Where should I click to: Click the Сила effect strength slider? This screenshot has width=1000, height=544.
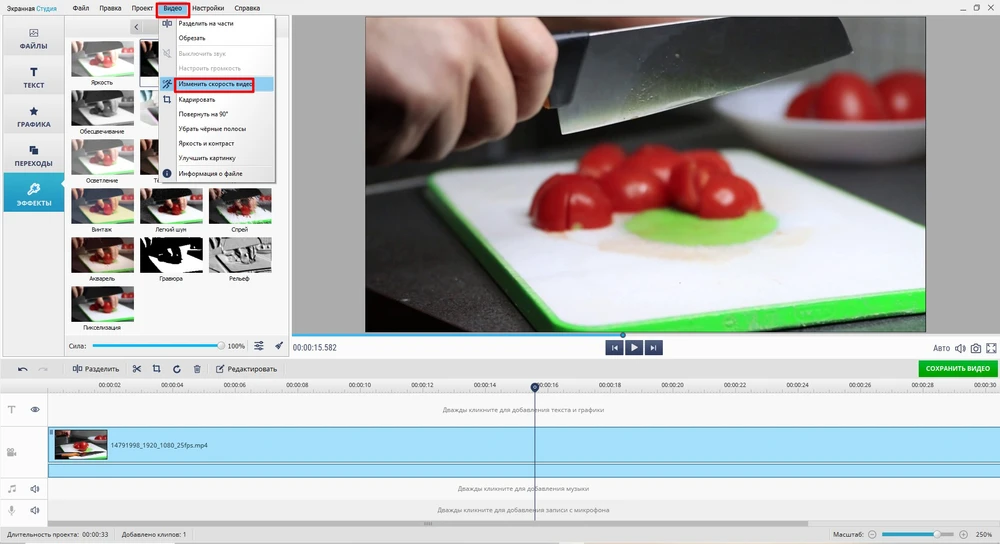pyautogui.click(x=157, y=346)
